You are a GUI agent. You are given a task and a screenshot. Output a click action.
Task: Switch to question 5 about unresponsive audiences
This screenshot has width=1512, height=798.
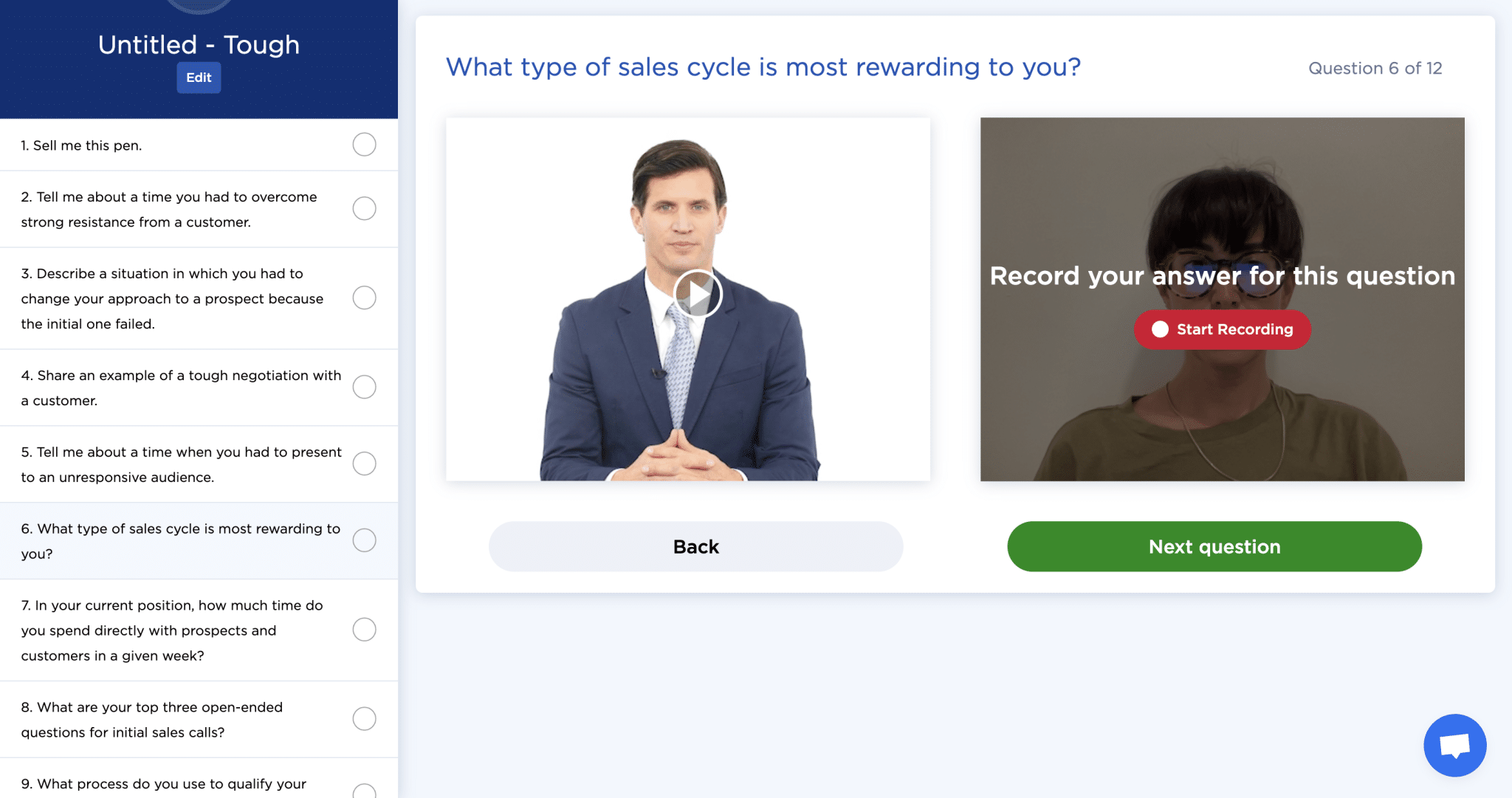point(181,464)
